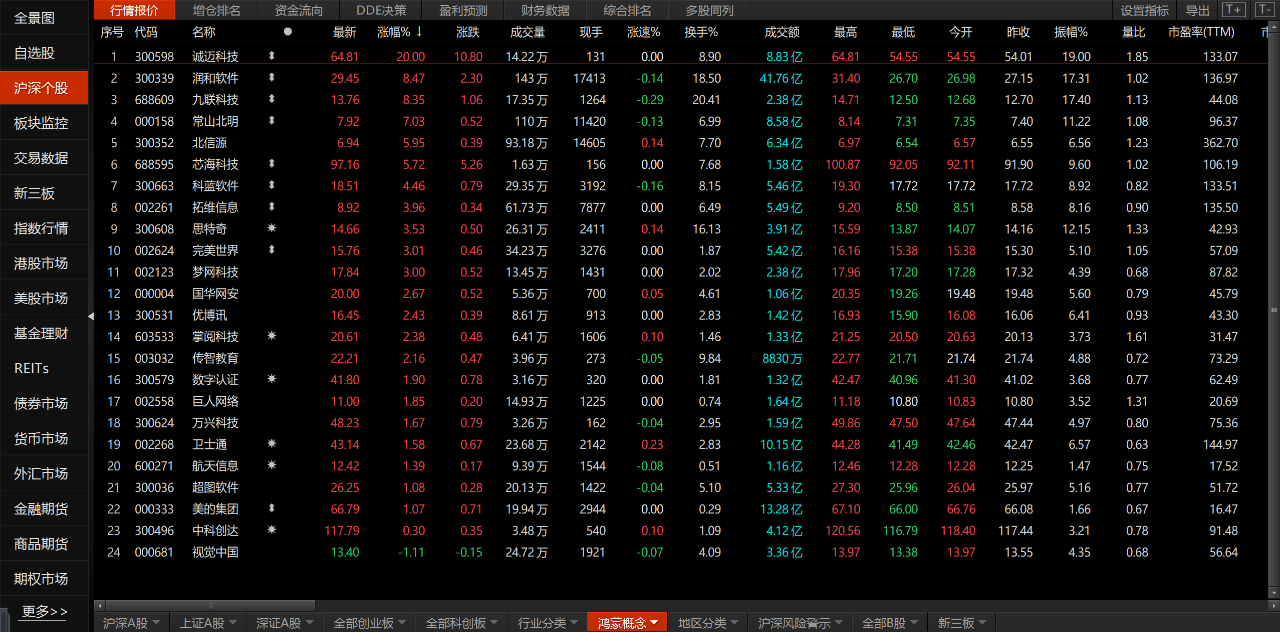
Task: Open the 综合排名 tab
Action: (x=627, y=10)
